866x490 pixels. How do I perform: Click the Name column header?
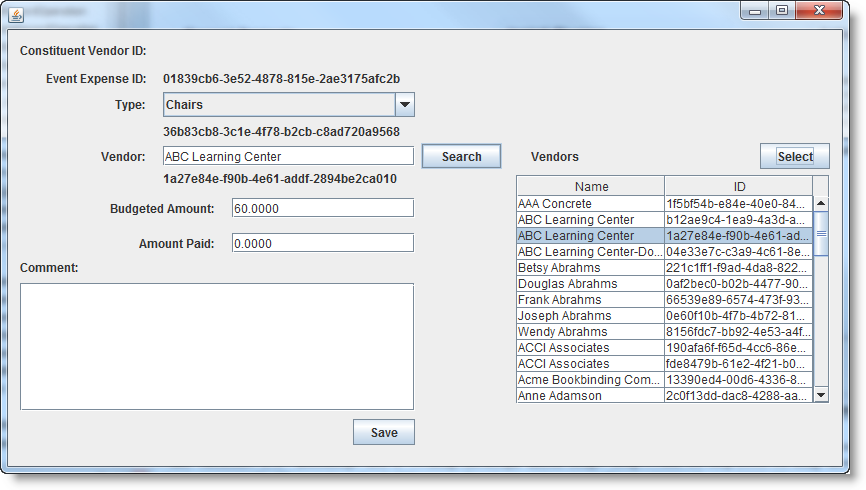[590, 186]
